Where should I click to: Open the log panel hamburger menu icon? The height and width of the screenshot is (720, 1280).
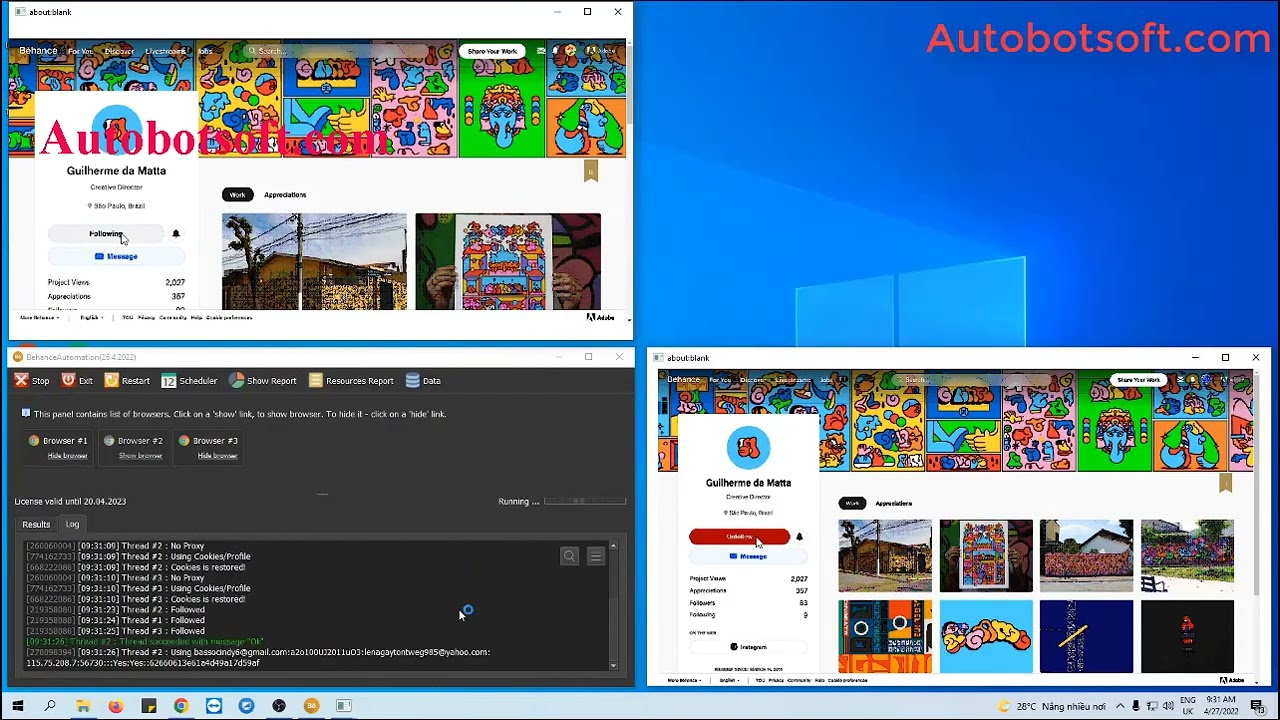pyautogui.click(x=596, y=556)
